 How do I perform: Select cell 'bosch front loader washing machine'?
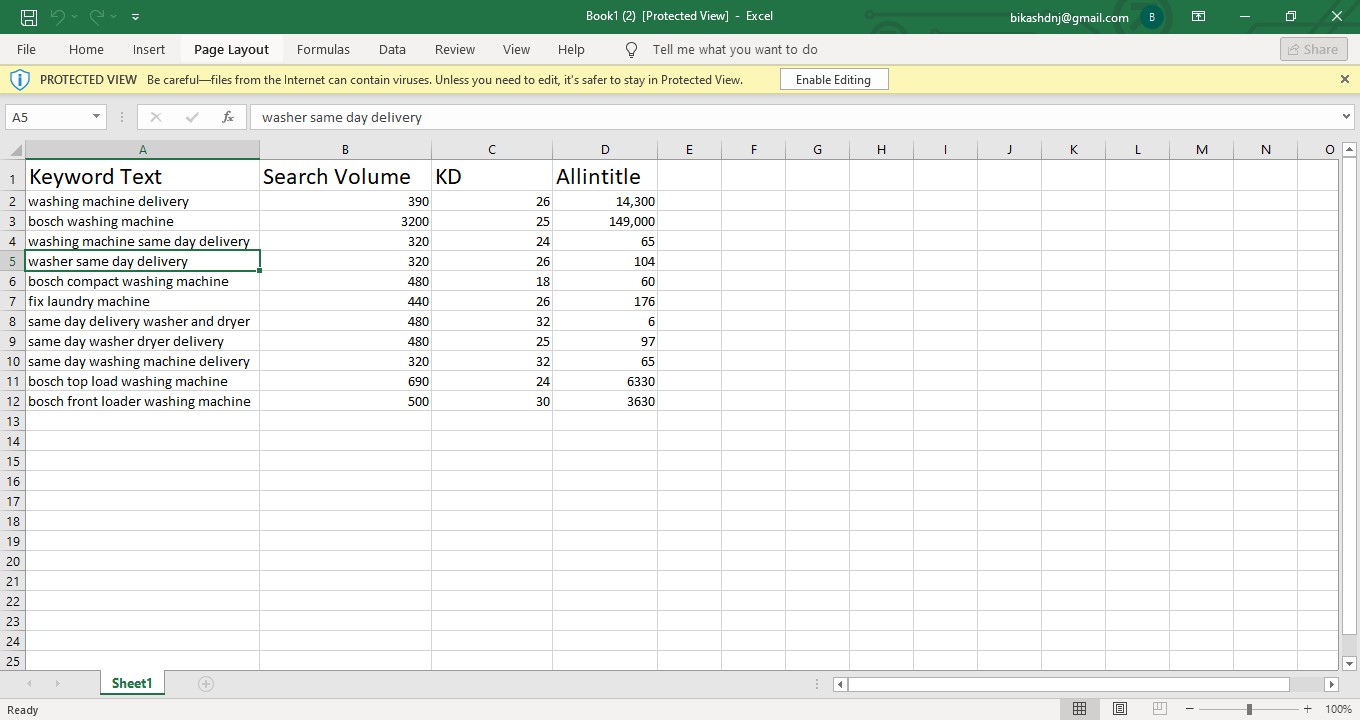142,401
